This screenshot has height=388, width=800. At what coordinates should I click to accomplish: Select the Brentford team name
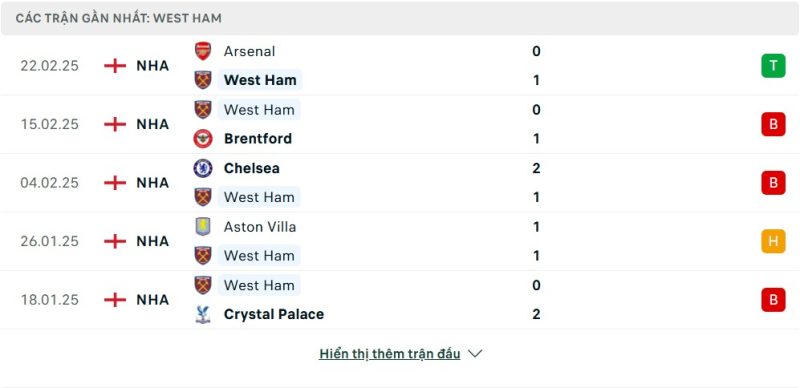tap(258, 139)
